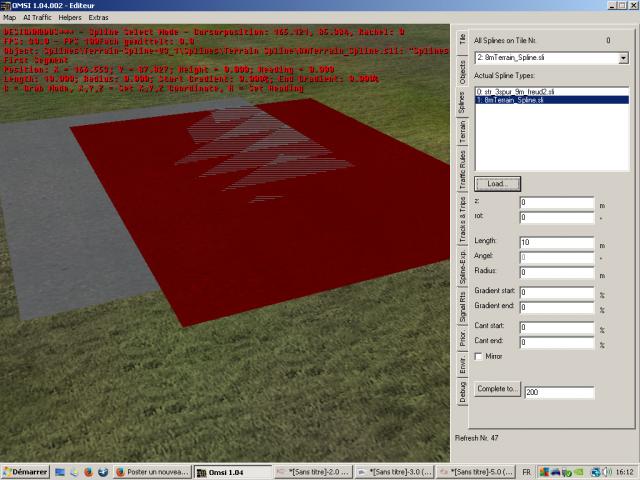This screenshot has height=480, width=640.
Task: Open the Helpers menu
Action: pyautogui.click(x=70, y=18)
